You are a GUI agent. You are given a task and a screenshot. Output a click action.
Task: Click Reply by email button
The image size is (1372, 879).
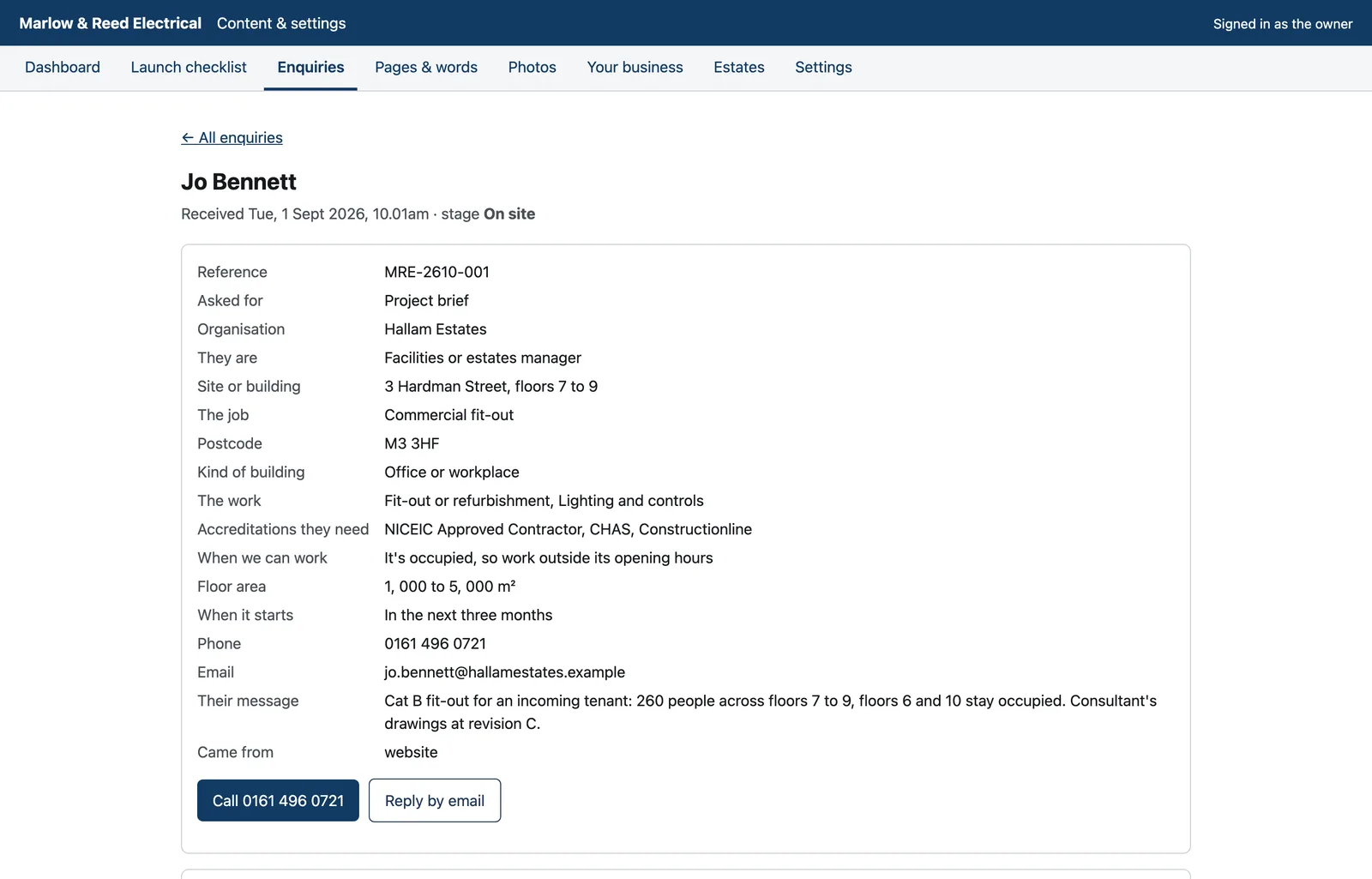click(435, 800)
